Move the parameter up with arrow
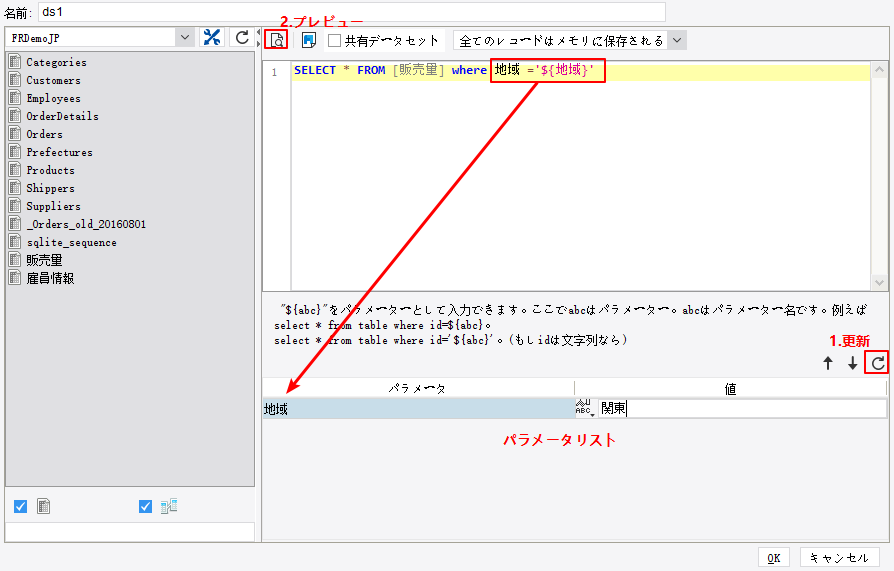This screenshot has height=571, width=894. coord(828,364)
